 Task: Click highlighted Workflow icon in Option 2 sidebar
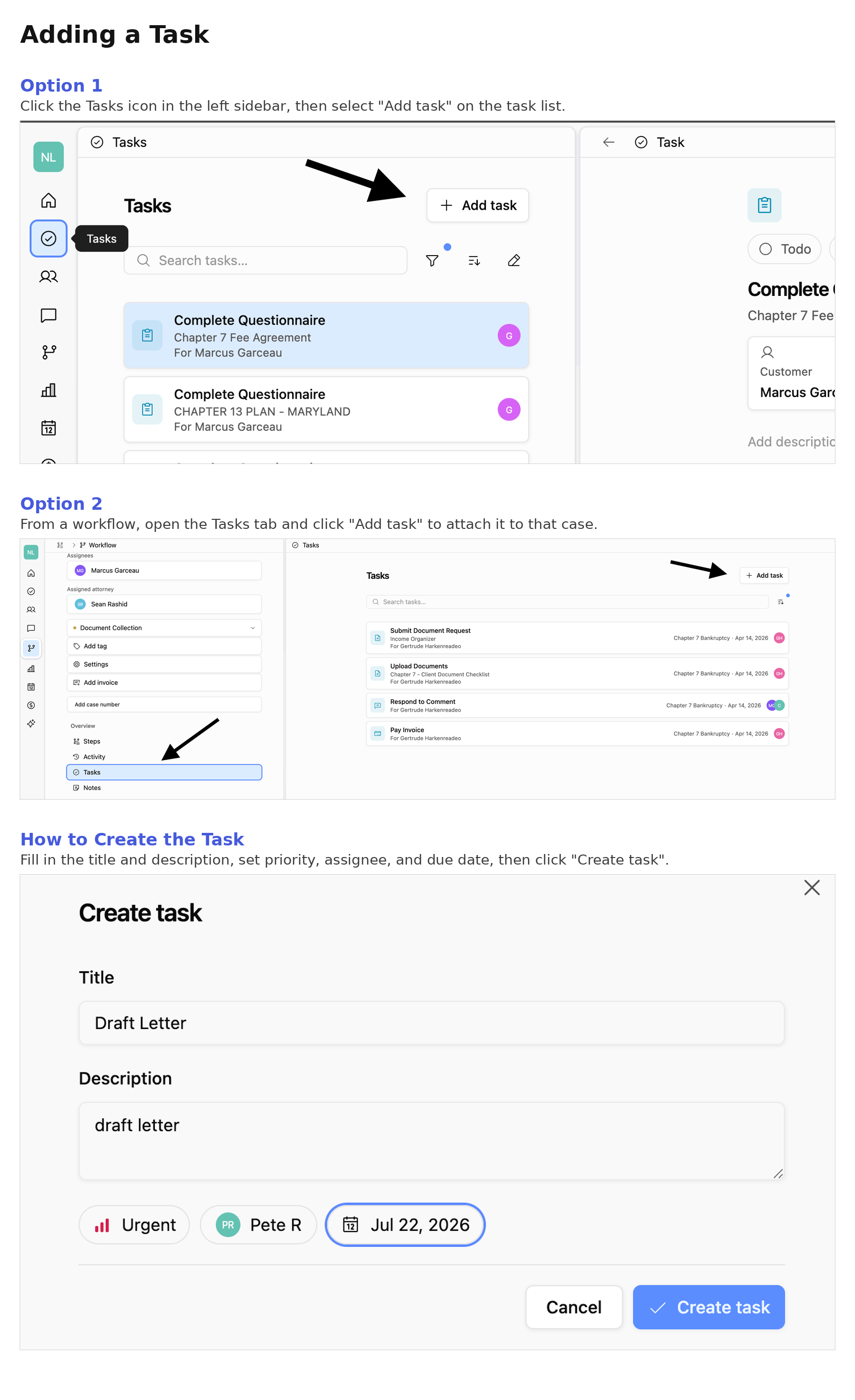[31, 648]
